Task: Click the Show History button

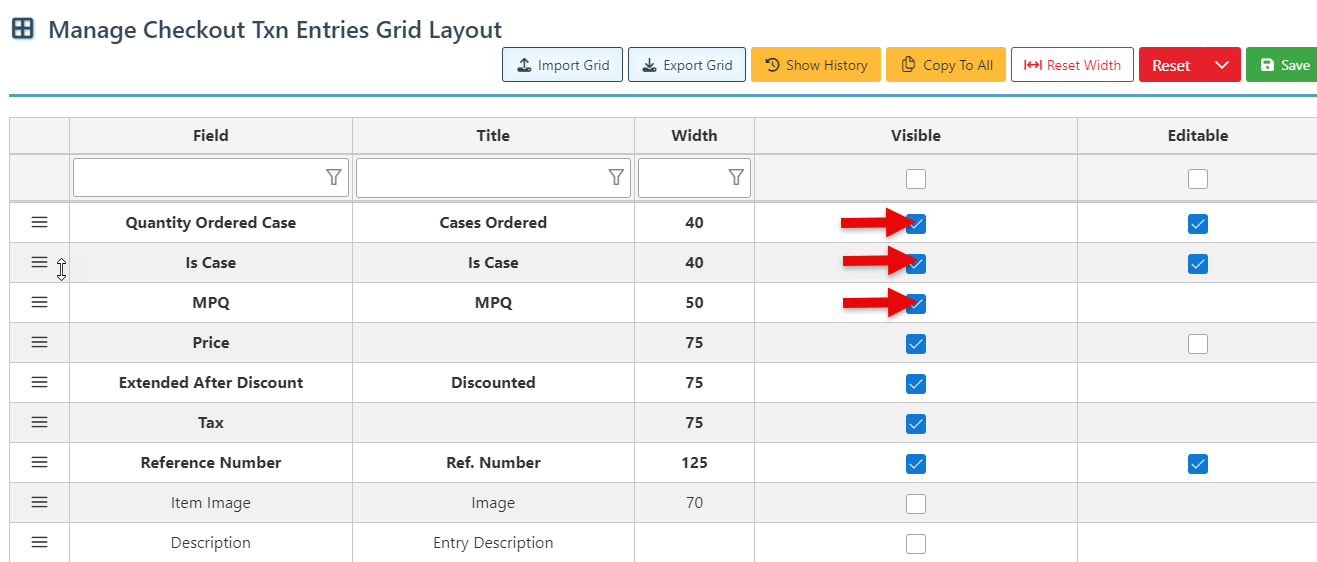Action: 815,65
